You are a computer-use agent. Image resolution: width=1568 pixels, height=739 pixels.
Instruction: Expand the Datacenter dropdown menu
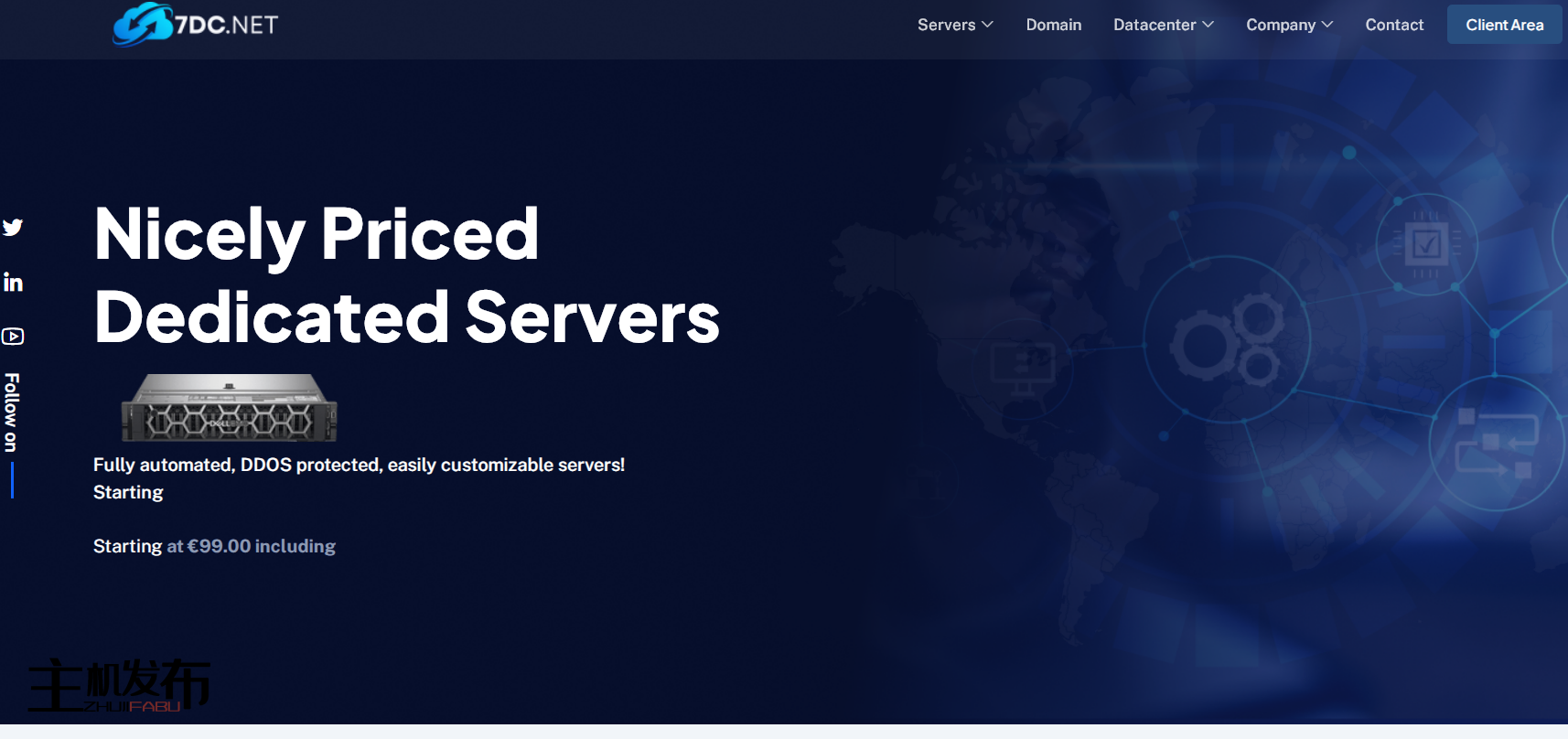click(1163, 25)
